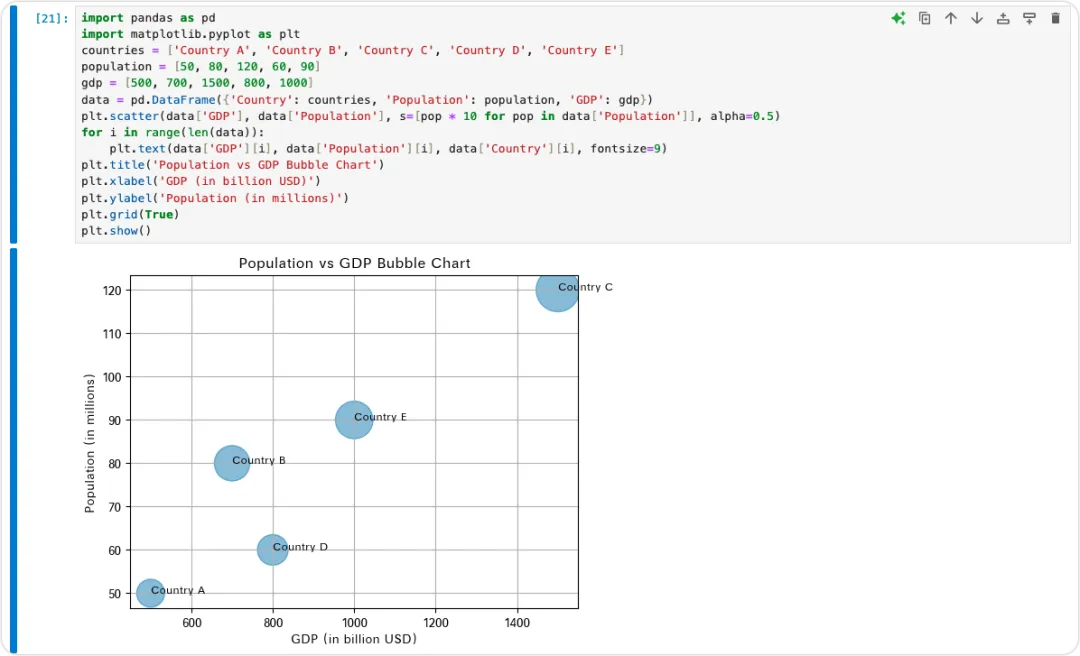Screen dimensions: 1080x656
Task: Click the x-axis tick label 1000
Action: coord(355,623)
